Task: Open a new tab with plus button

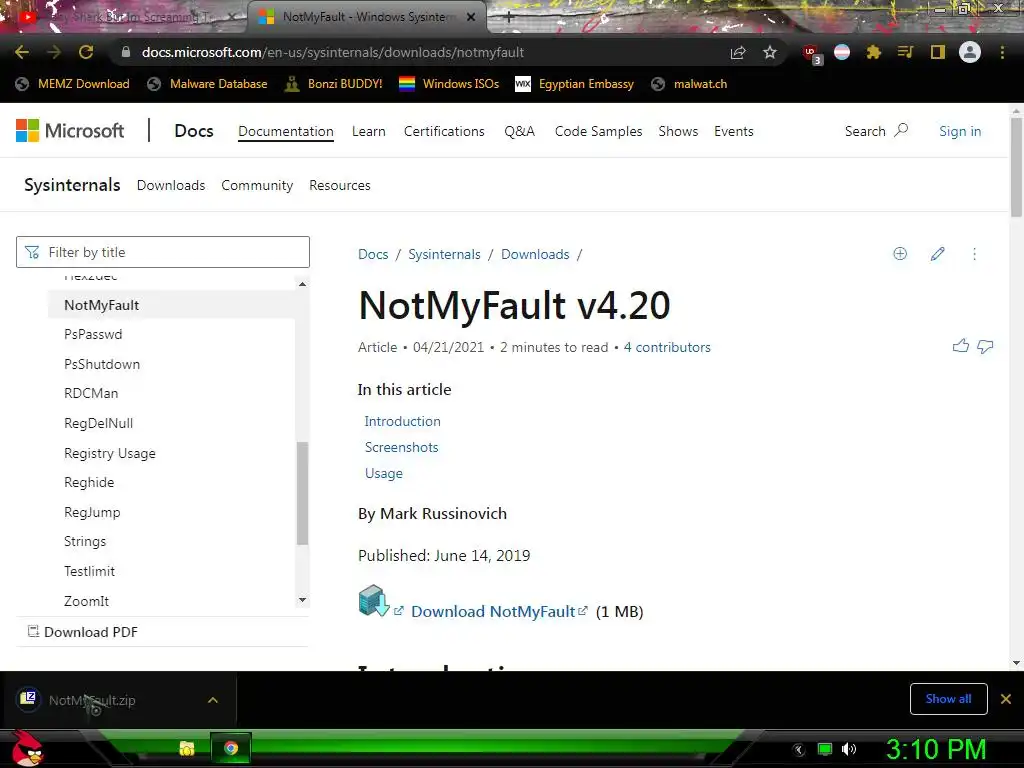Action: [508, 18]
